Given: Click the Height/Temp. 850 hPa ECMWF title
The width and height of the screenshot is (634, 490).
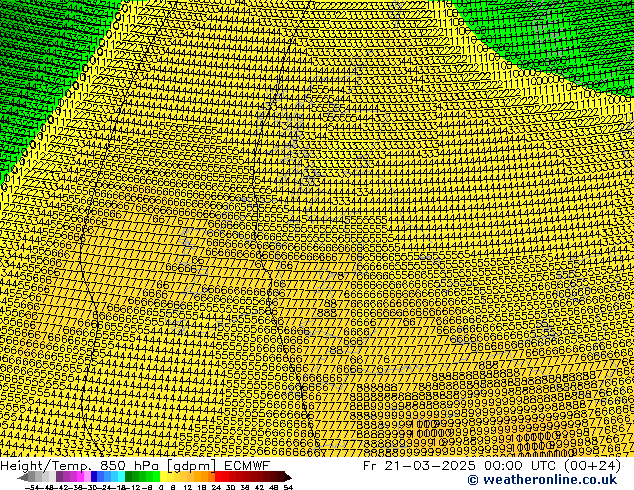Looking at the screenshot, I should click(135, 465).
